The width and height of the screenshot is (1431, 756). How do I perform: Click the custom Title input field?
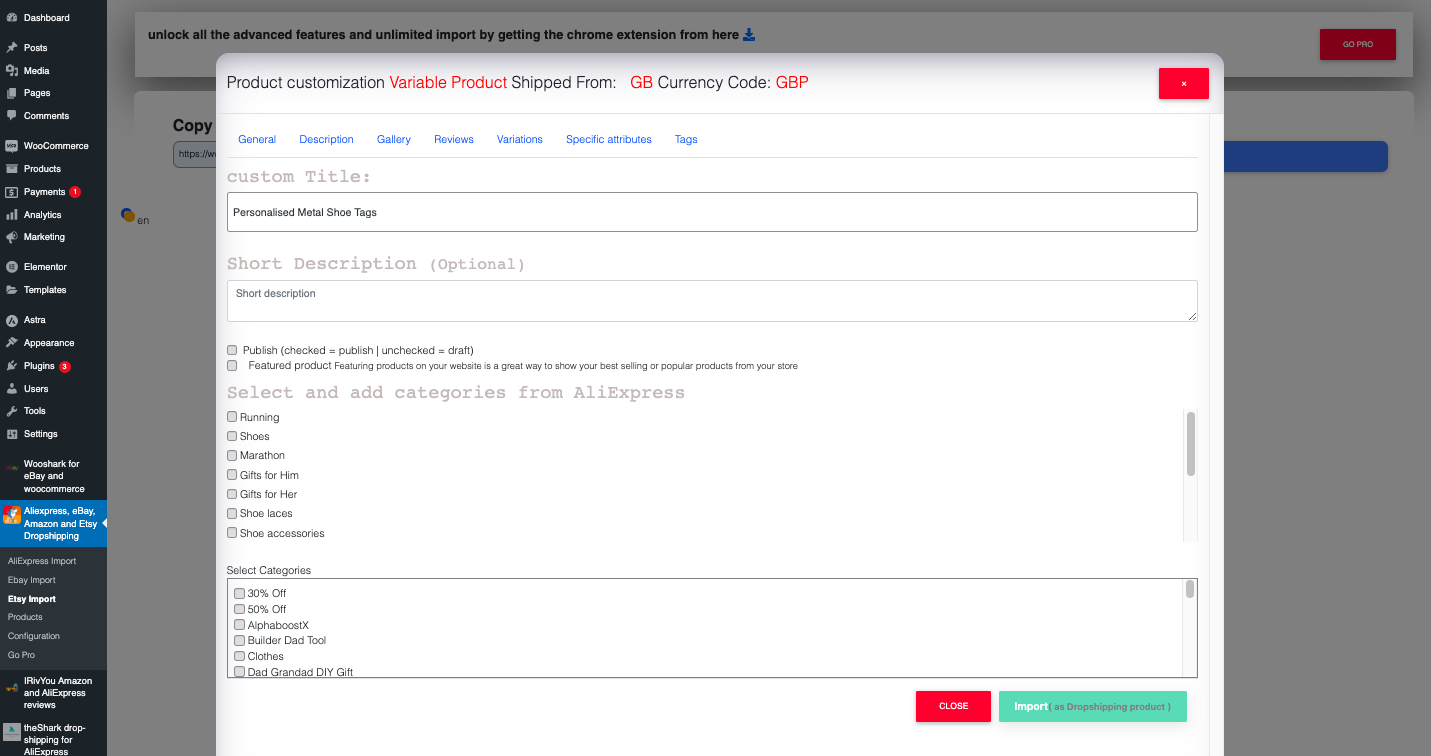click(x=712, y=212)
